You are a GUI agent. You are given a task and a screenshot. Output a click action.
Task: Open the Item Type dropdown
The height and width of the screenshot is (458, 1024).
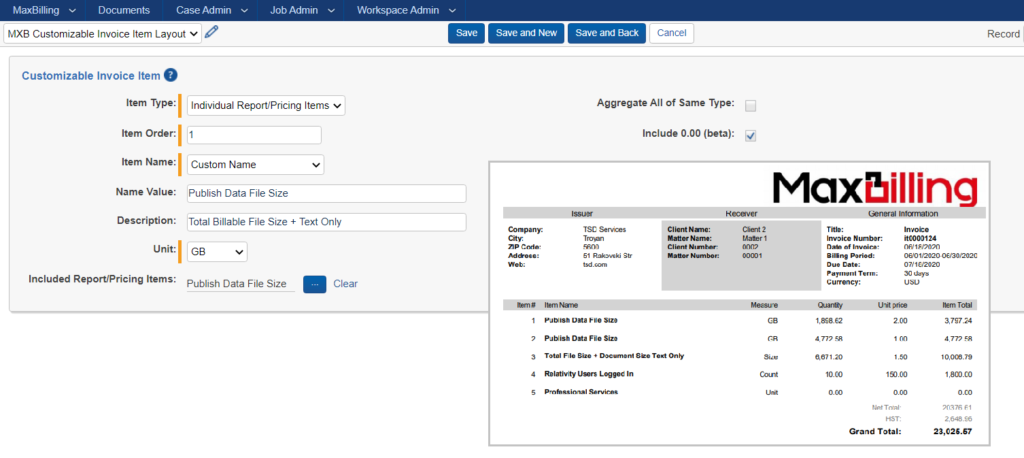coord(266,105)
